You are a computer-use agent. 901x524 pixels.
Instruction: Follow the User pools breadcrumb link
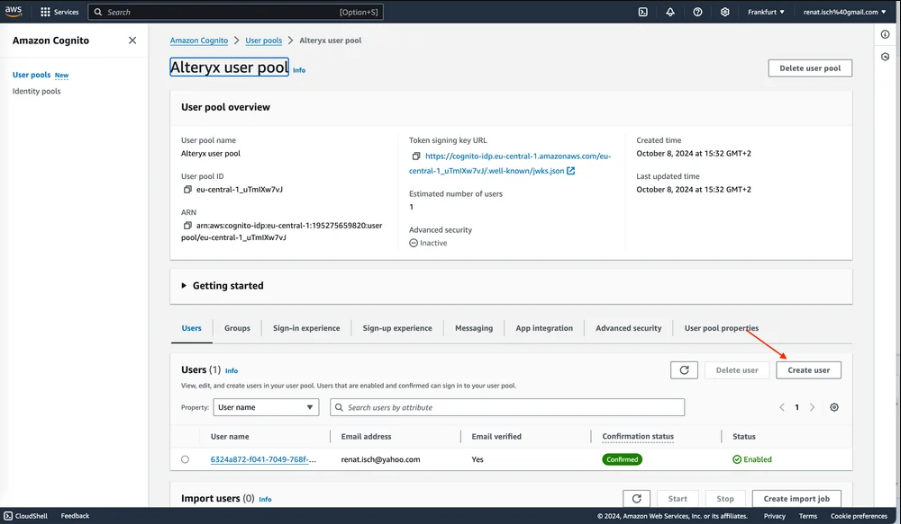[264, 40]
